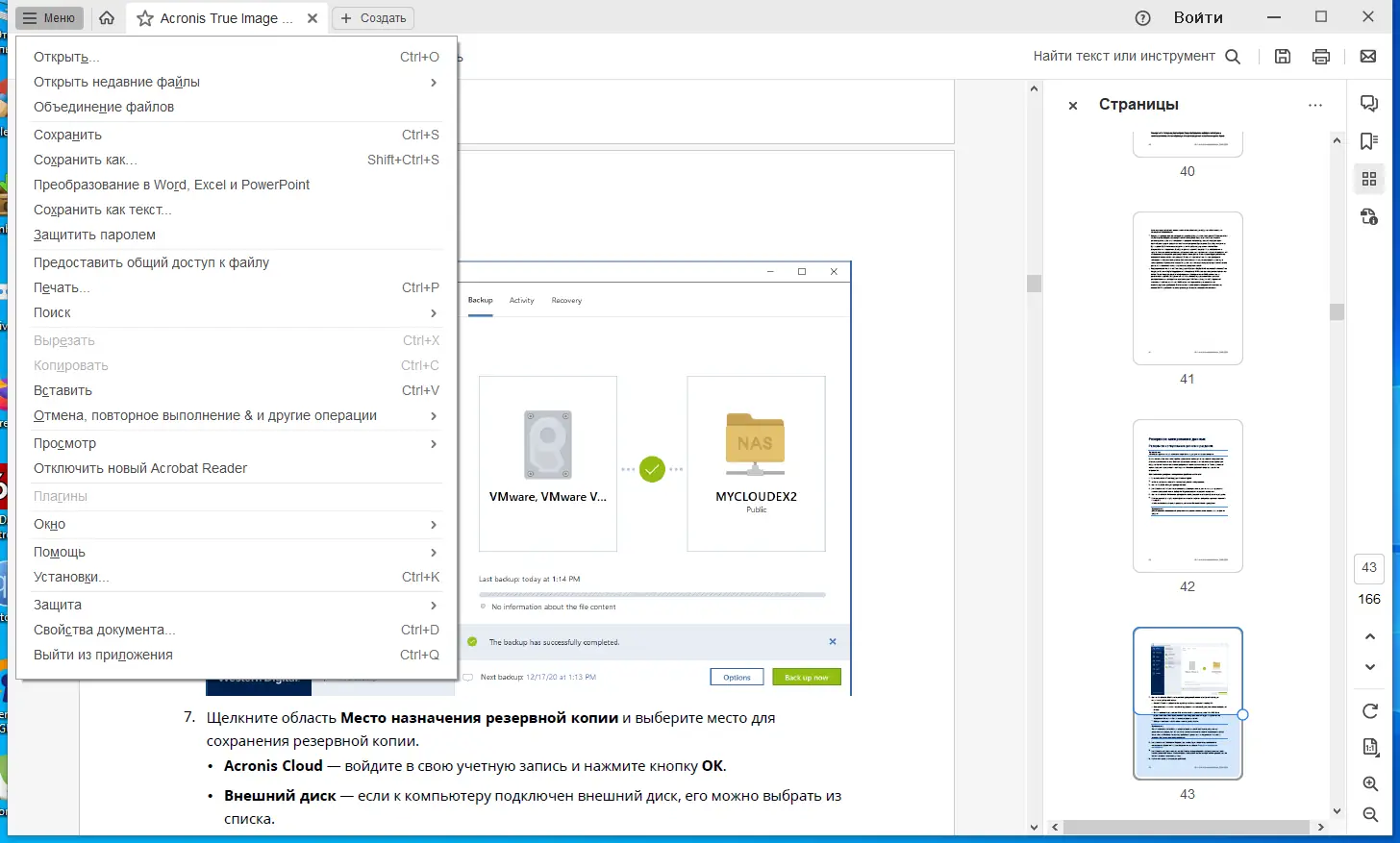
Task: Choose Открыть... from the menu
Action: click(237, 57)
